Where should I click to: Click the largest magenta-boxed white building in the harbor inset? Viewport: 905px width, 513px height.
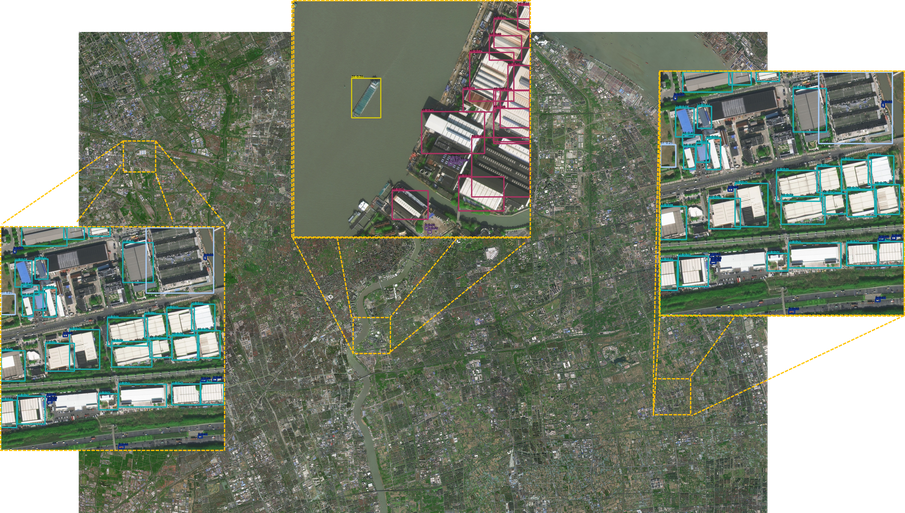[452, 133]
